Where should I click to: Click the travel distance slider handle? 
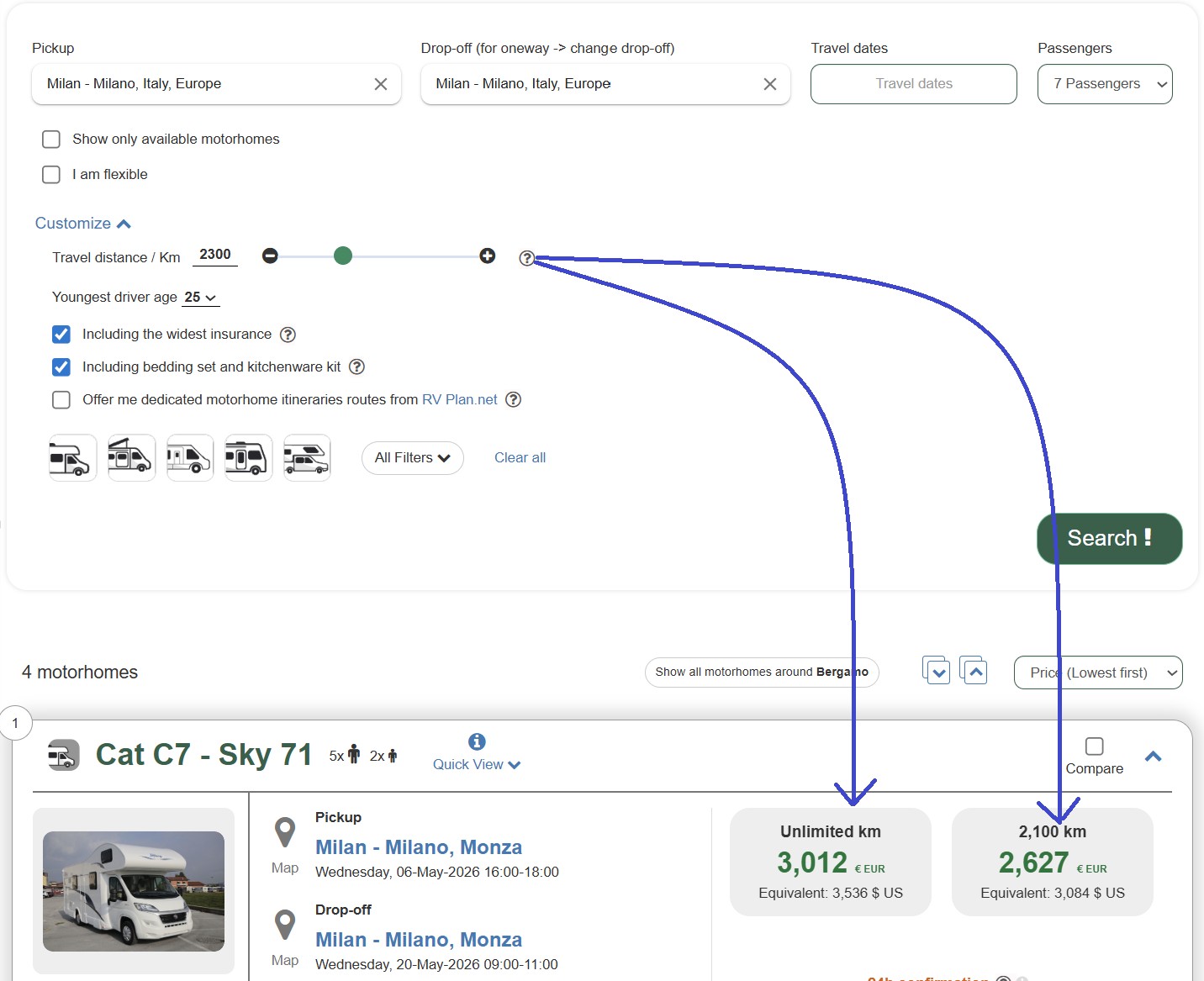[343, 256]
